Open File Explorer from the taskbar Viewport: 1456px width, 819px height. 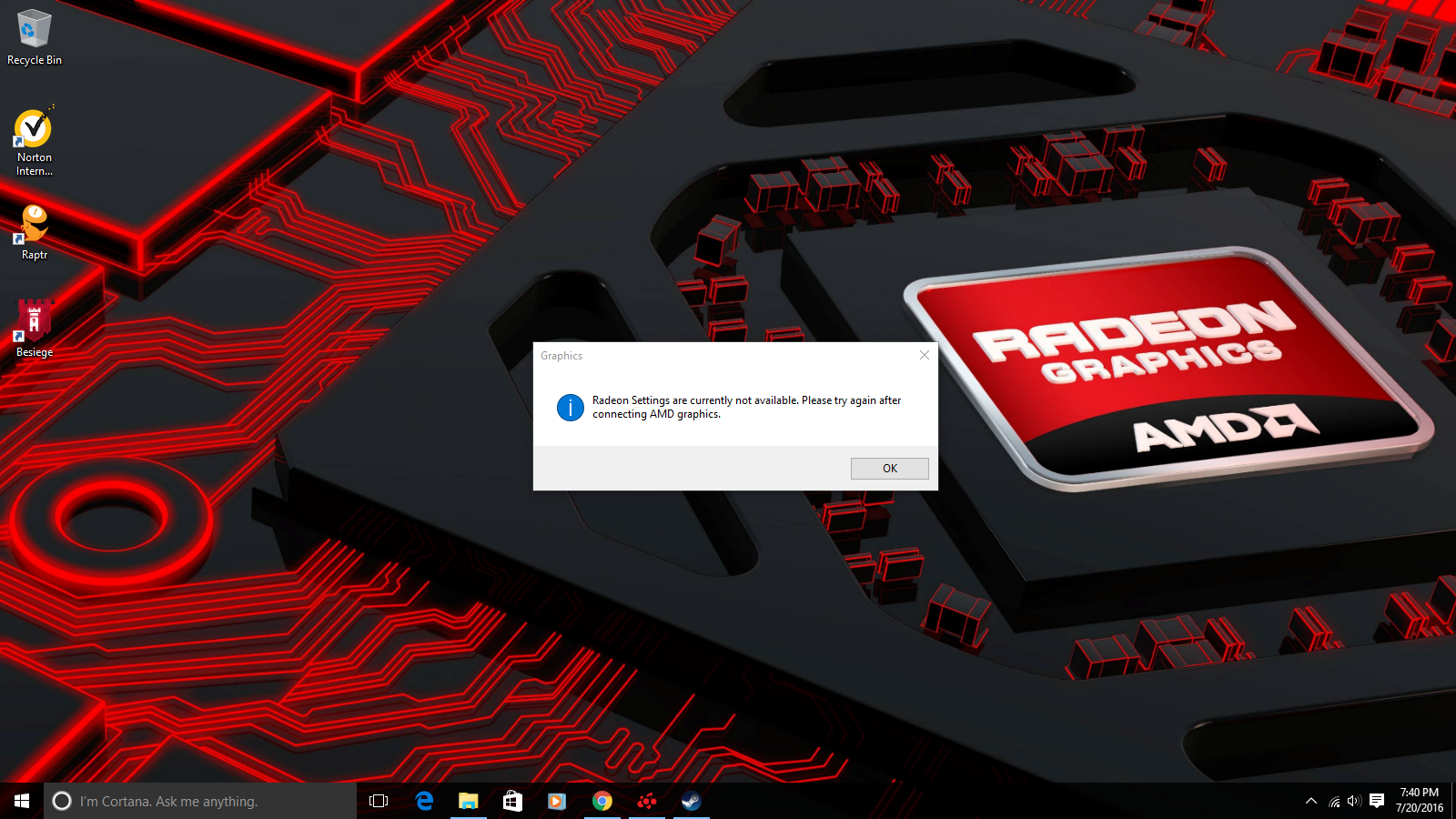point(469,801)
